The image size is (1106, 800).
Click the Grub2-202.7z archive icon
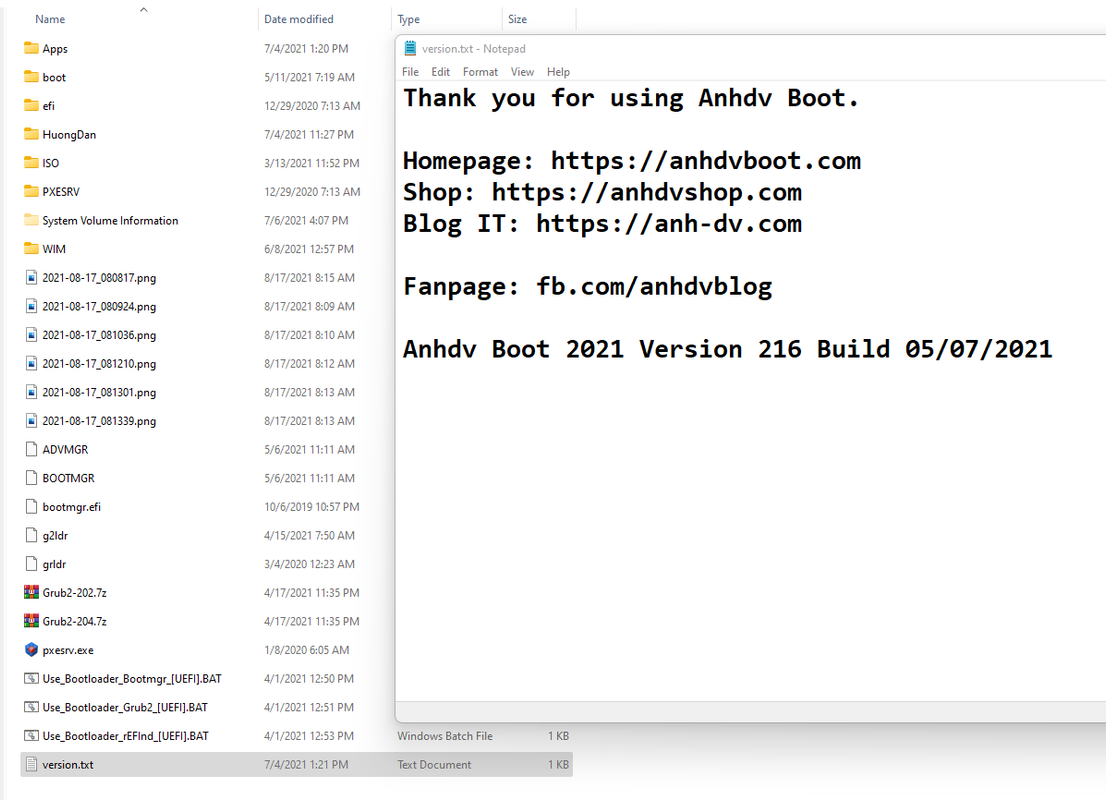[31, 593]
